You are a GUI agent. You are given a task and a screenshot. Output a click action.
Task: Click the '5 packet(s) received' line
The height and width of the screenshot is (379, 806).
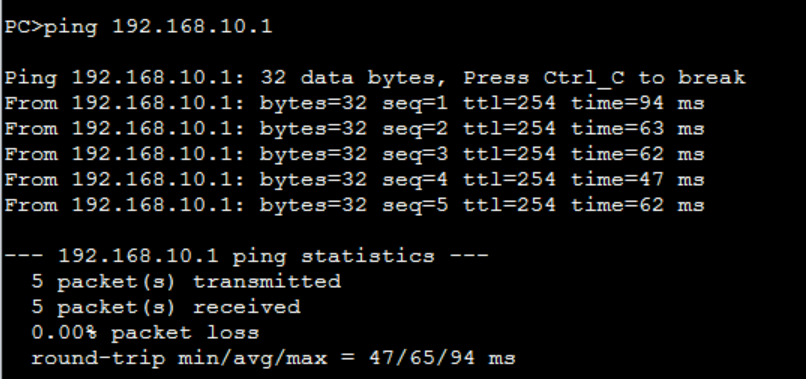pos(166,307)
